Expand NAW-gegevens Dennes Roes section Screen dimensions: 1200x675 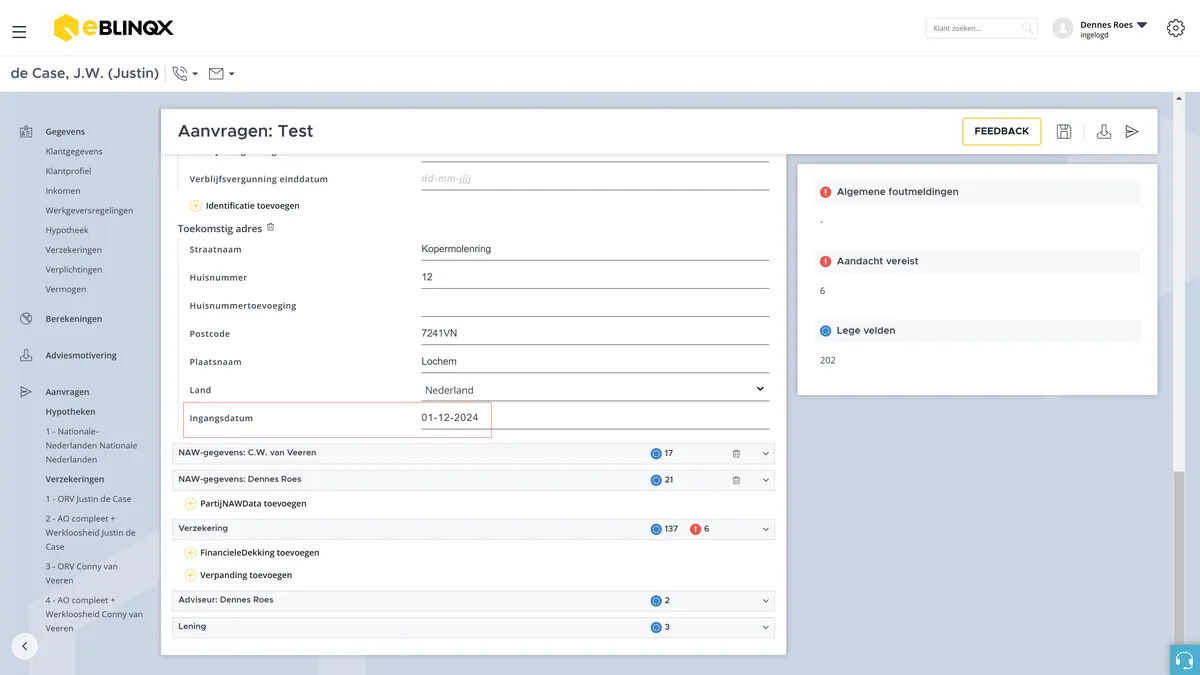(x=766, y=481)
